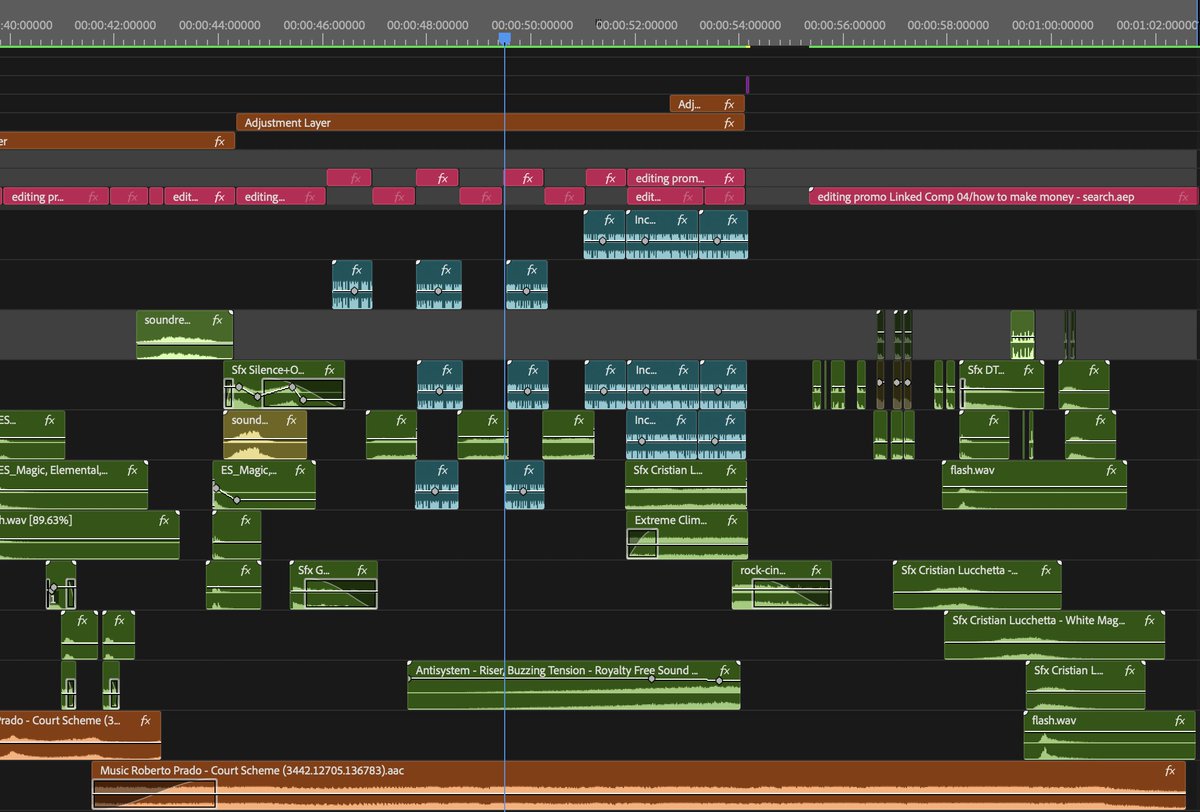
Task: Click fx badge on Extreme Clim... clip
Action: (x=732, y=521)
